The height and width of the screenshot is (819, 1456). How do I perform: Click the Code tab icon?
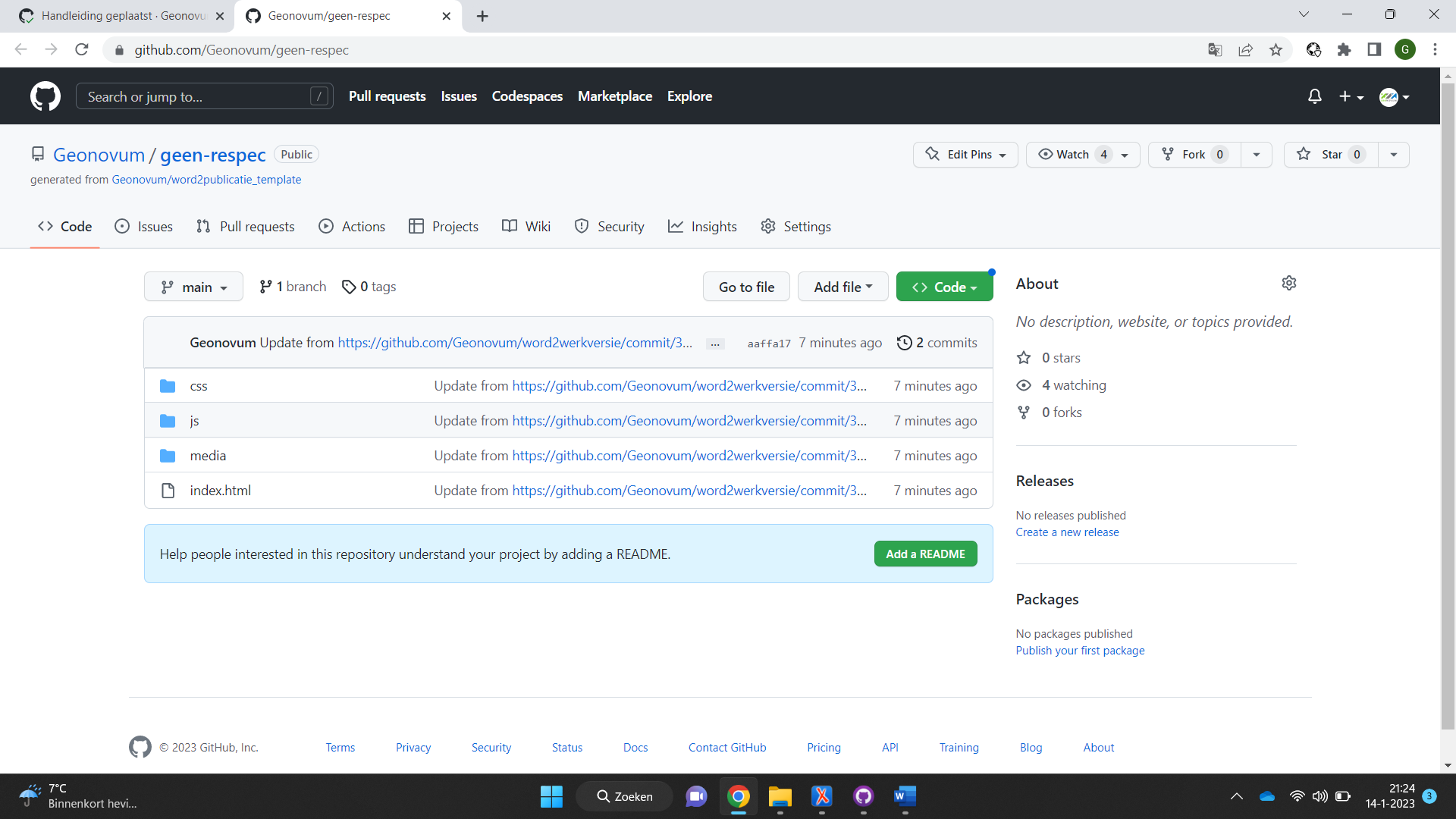point(45,226)
